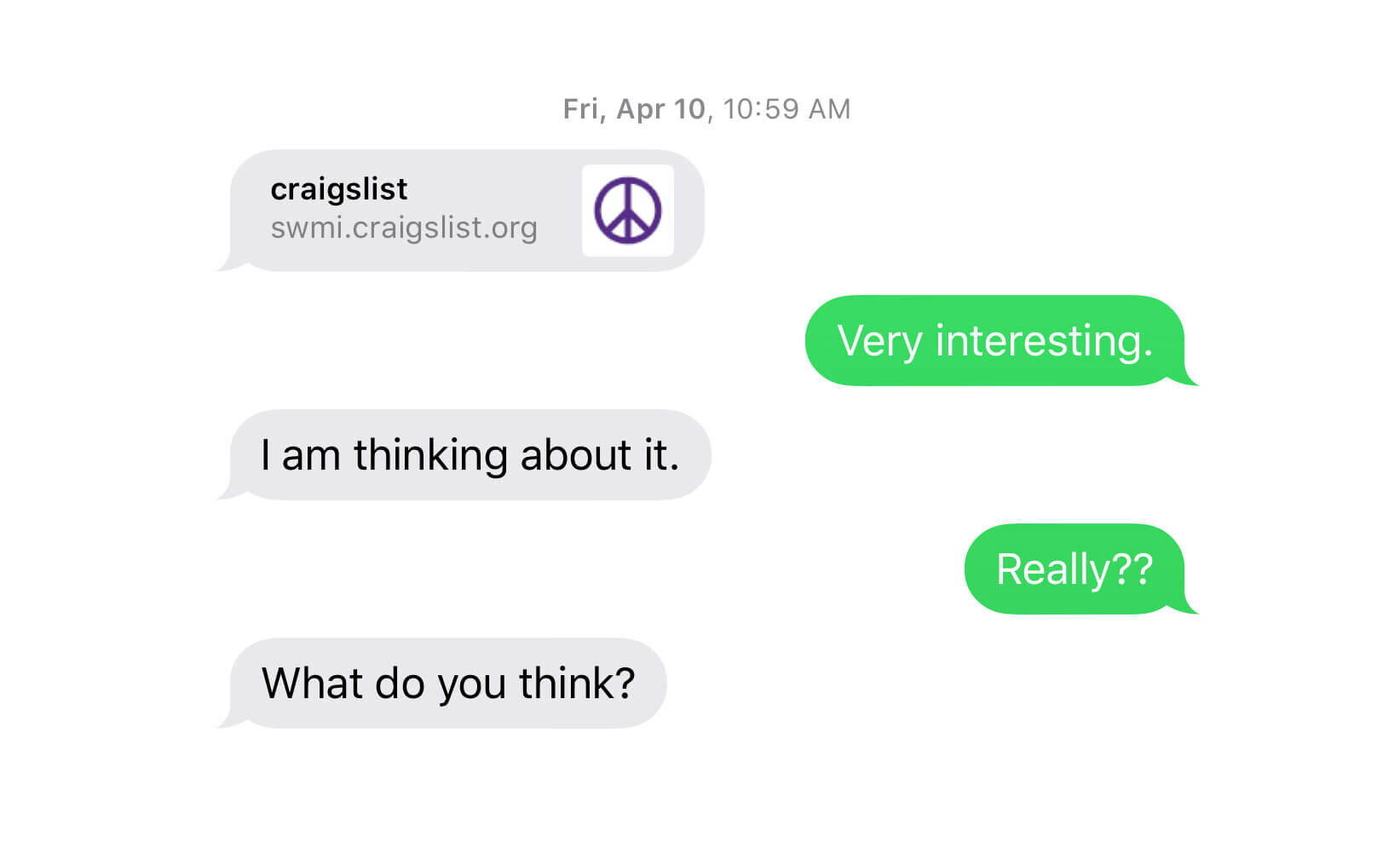Select the "Really??" green message bubble
This screenshot has height=849, width=1400.
tap(1074, 569)
